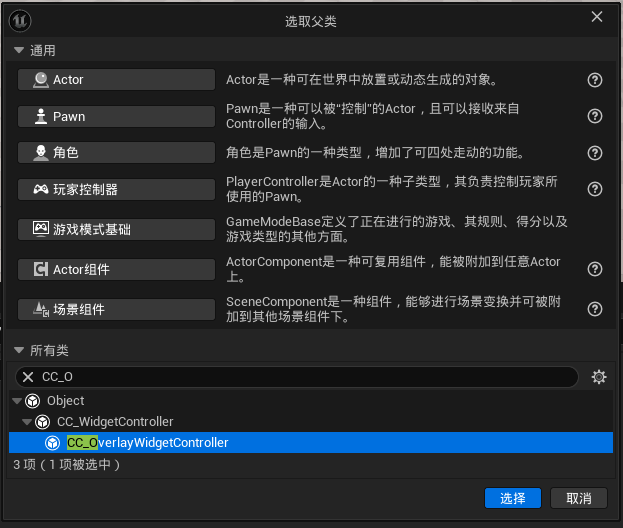This screenshot has width=623, height=528.
Task: Click the CC_OverlayWidgetController class icon
Action: pyautogui.click(x=52, y=443)
